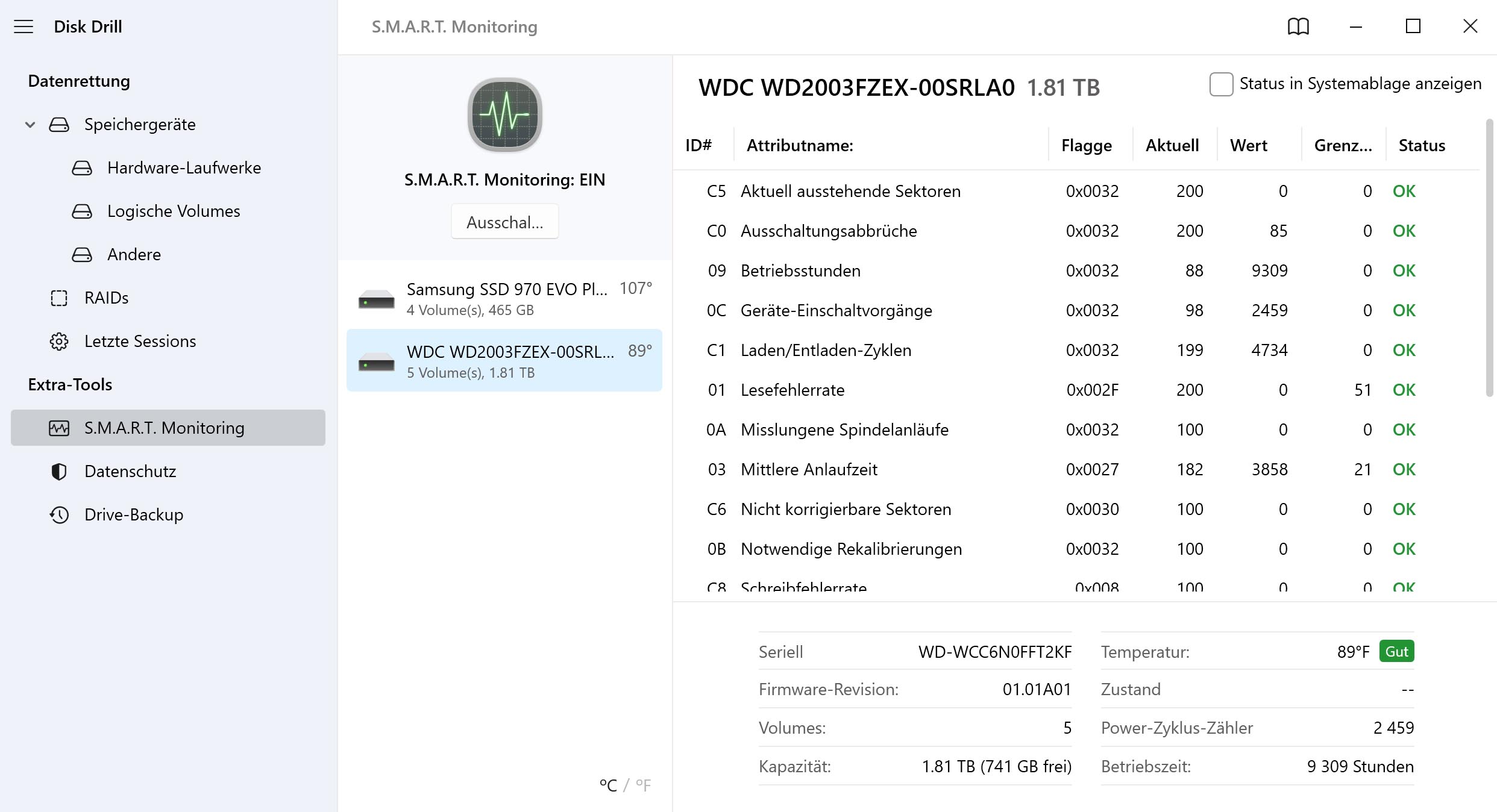Click the Samsung SSD drive thumbnail icon

377,299
